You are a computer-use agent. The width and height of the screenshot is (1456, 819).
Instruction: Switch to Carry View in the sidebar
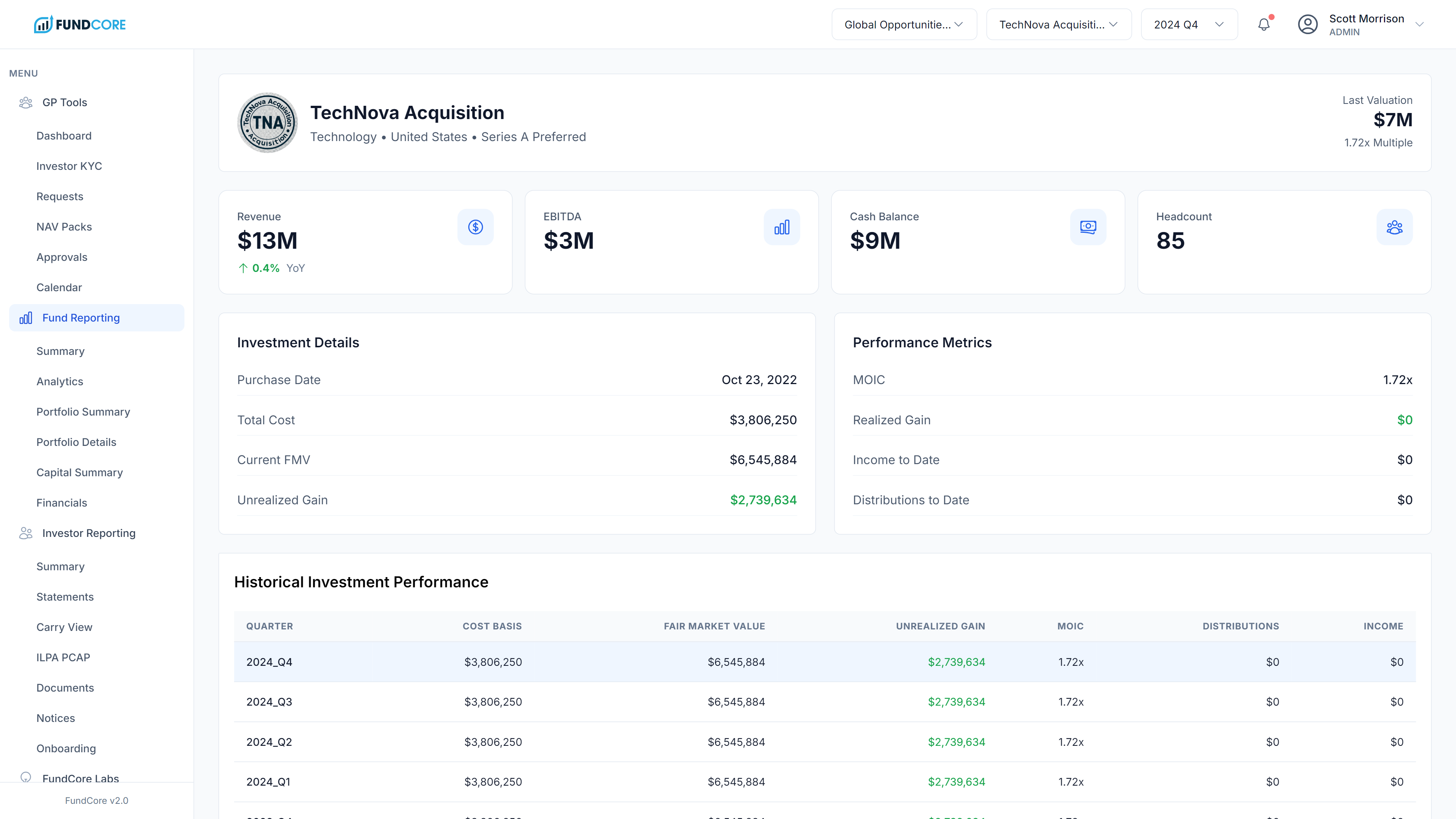tap(64, 628)
